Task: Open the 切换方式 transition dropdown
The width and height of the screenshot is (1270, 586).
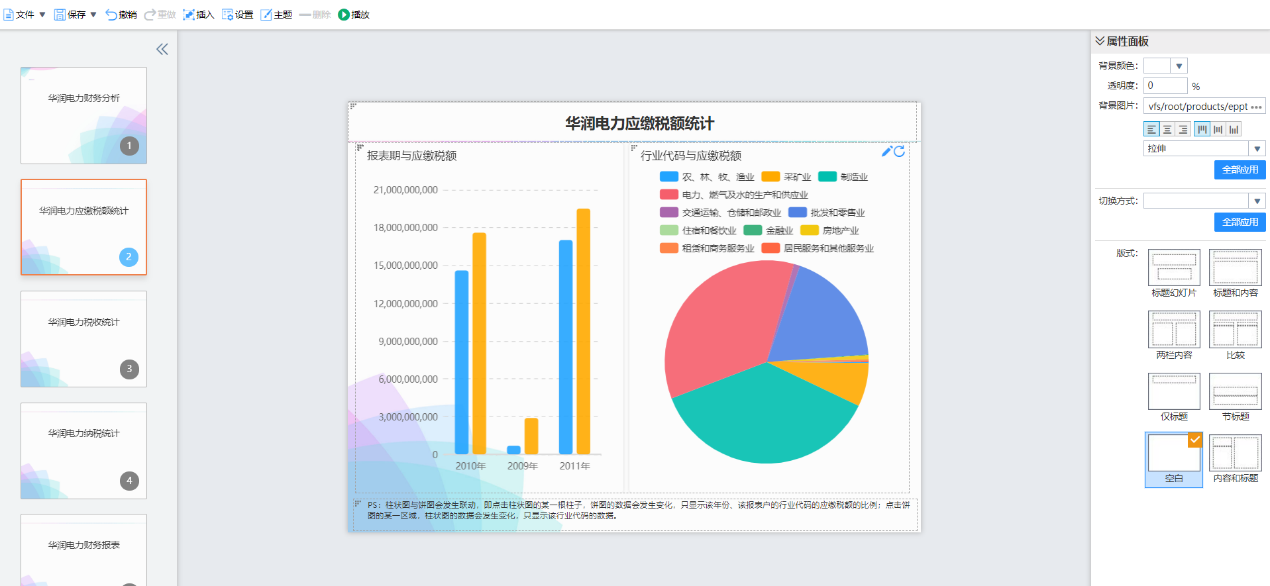Action: pos(1257,201)
